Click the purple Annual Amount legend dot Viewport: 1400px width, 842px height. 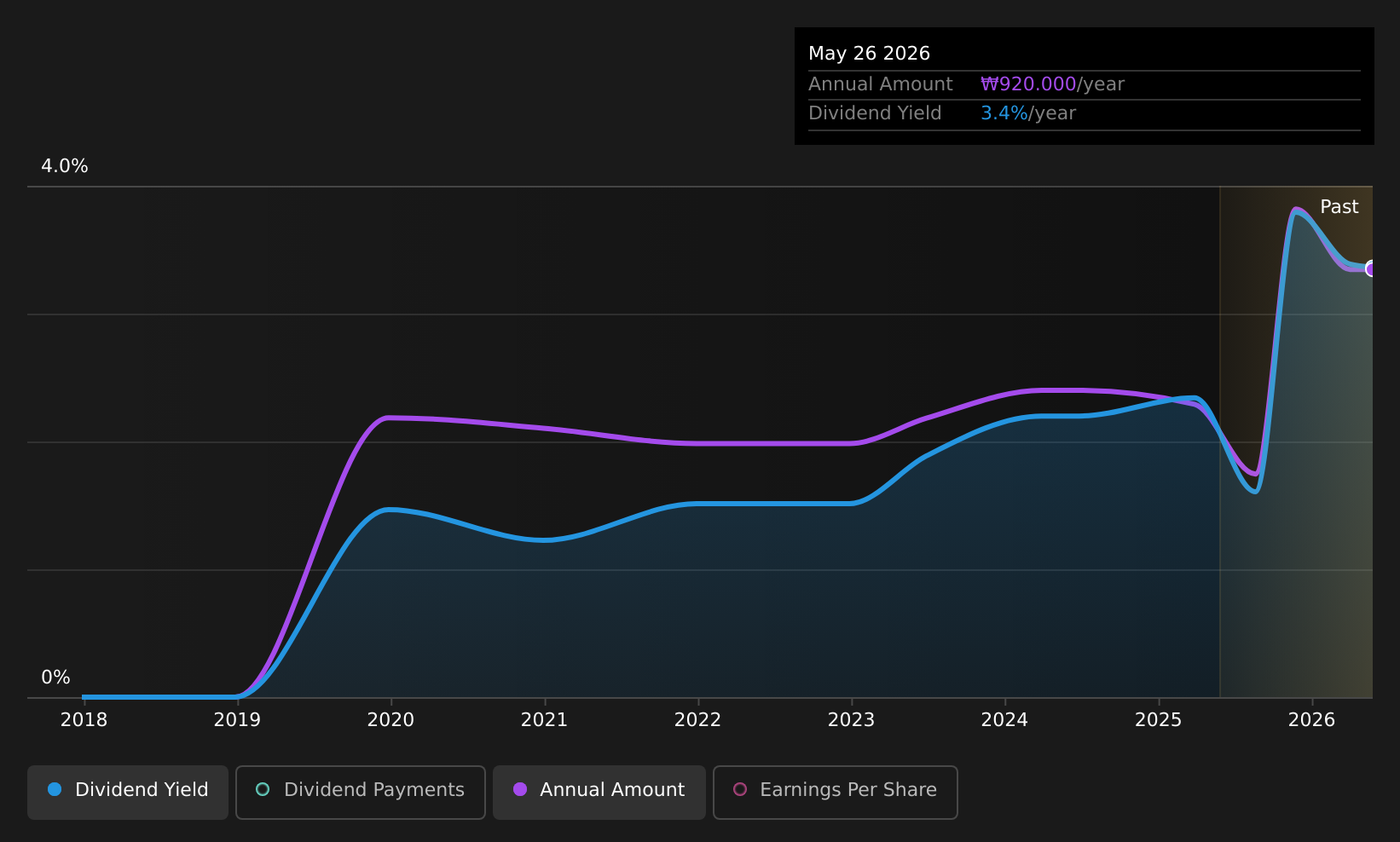pos(520,789)
